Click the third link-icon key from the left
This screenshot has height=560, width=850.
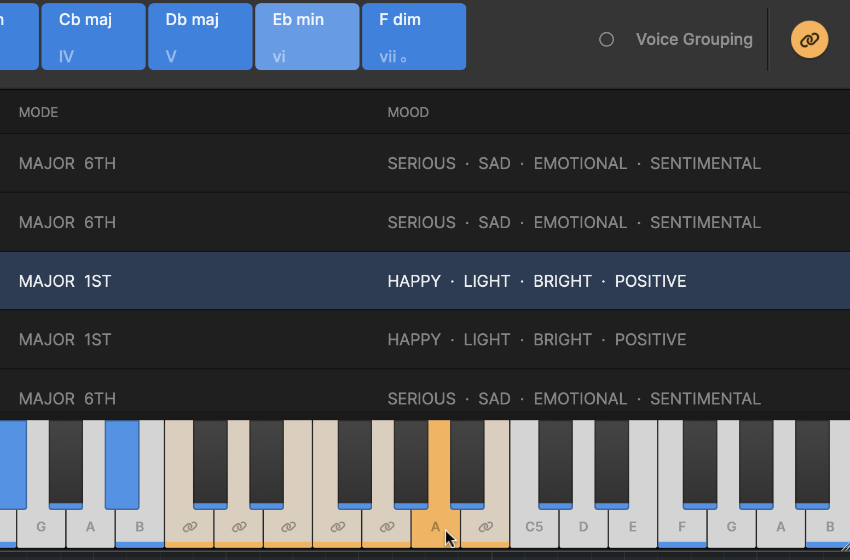click(x=288, y=527)
